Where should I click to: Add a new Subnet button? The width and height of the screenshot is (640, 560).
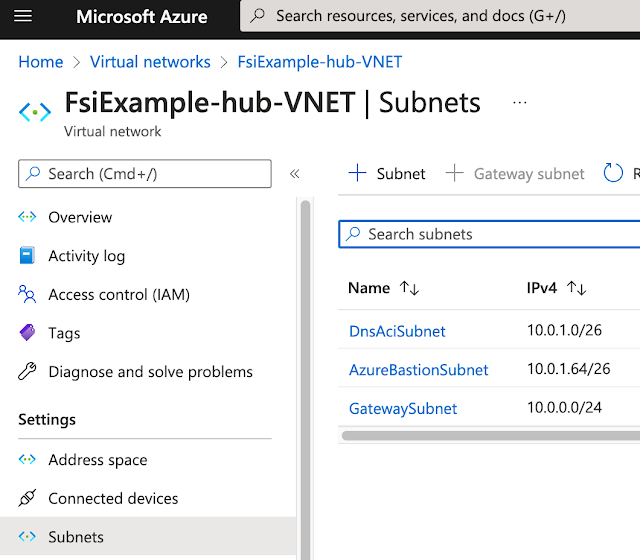tap(386, 174)
